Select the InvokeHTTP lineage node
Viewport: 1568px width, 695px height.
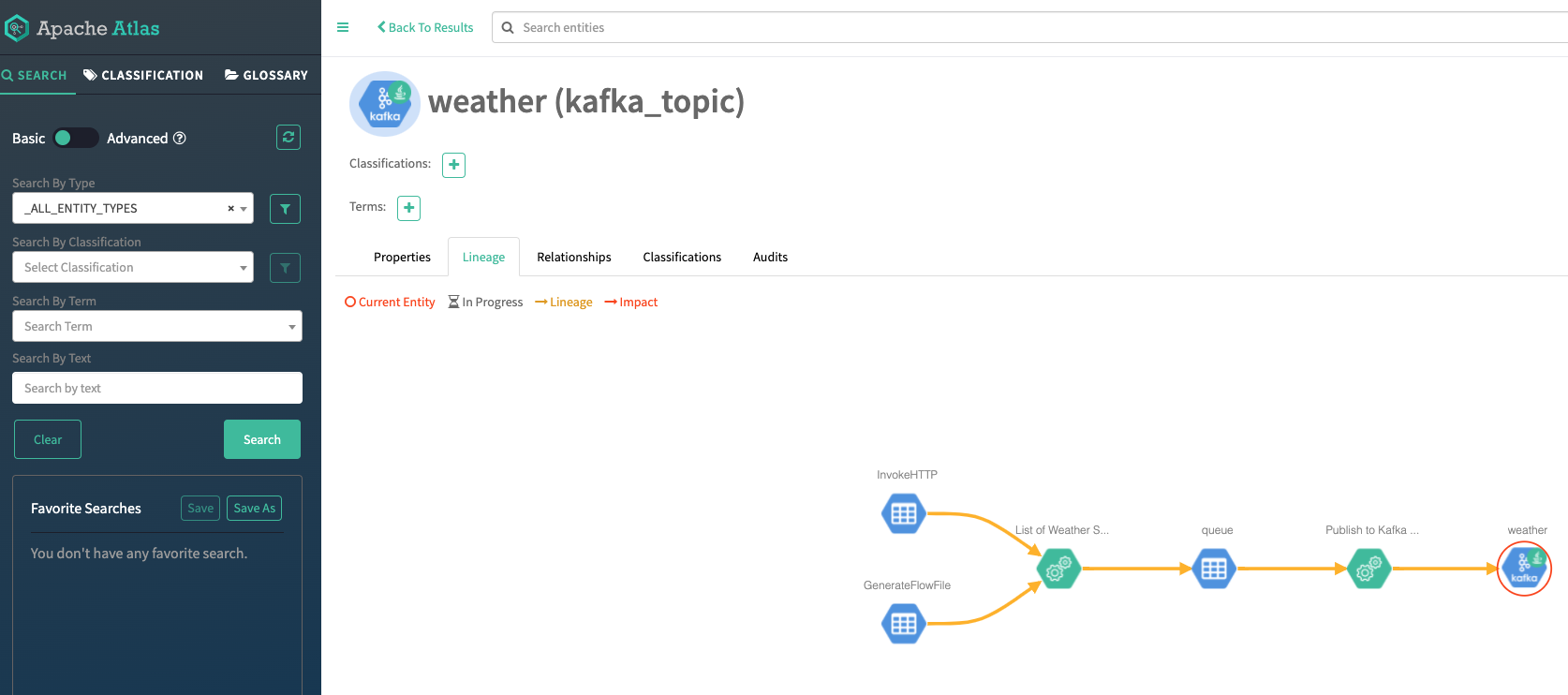(x=904, y=513)
